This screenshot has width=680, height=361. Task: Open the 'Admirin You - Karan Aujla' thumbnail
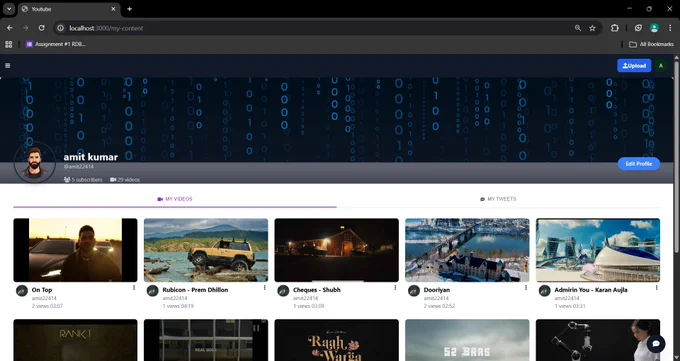pyautogui.click(x=598, y=250)
